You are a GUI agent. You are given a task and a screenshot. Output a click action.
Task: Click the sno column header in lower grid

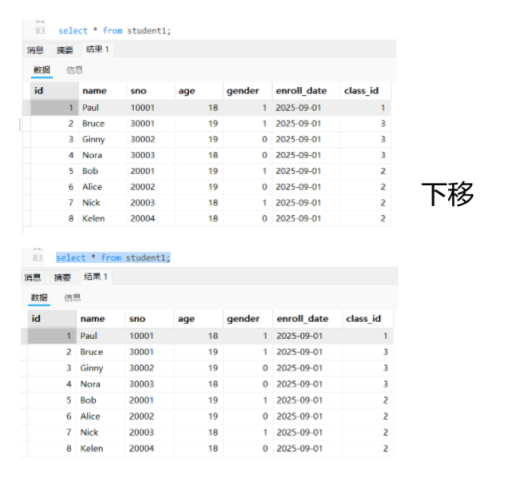(150, 319)
